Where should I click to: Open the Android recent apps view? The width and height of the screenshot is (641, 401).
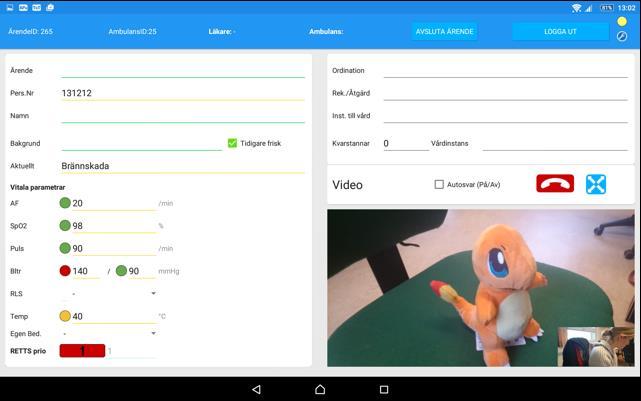(383, 389)
